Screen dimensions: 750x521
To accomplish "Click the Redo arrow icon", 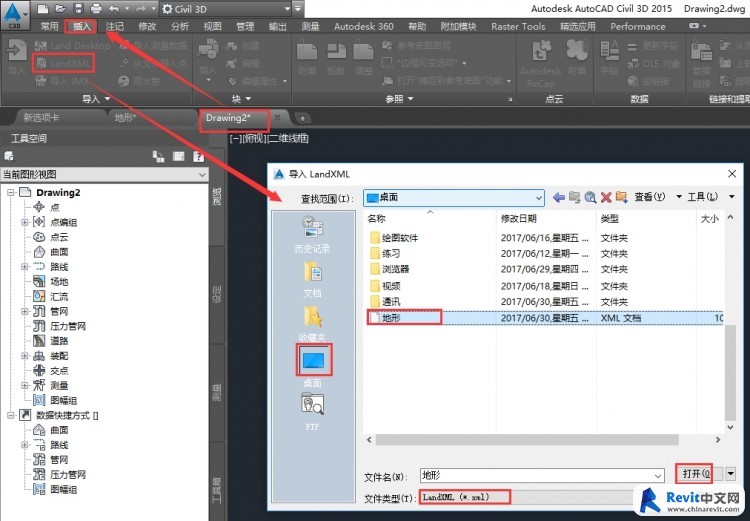I will [x=141, y=9].
